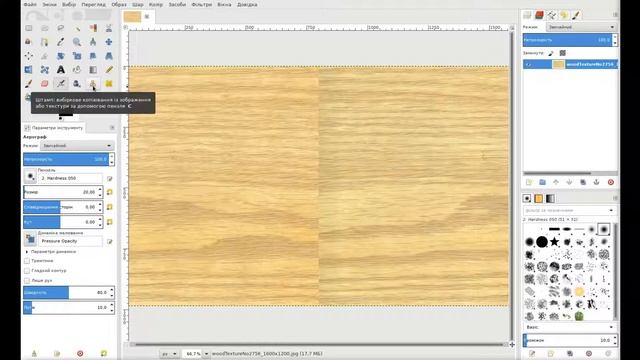The height and width of the screenshot is (360, 640).
Task: Select the Free Select lasso tool
Action: 60,28
